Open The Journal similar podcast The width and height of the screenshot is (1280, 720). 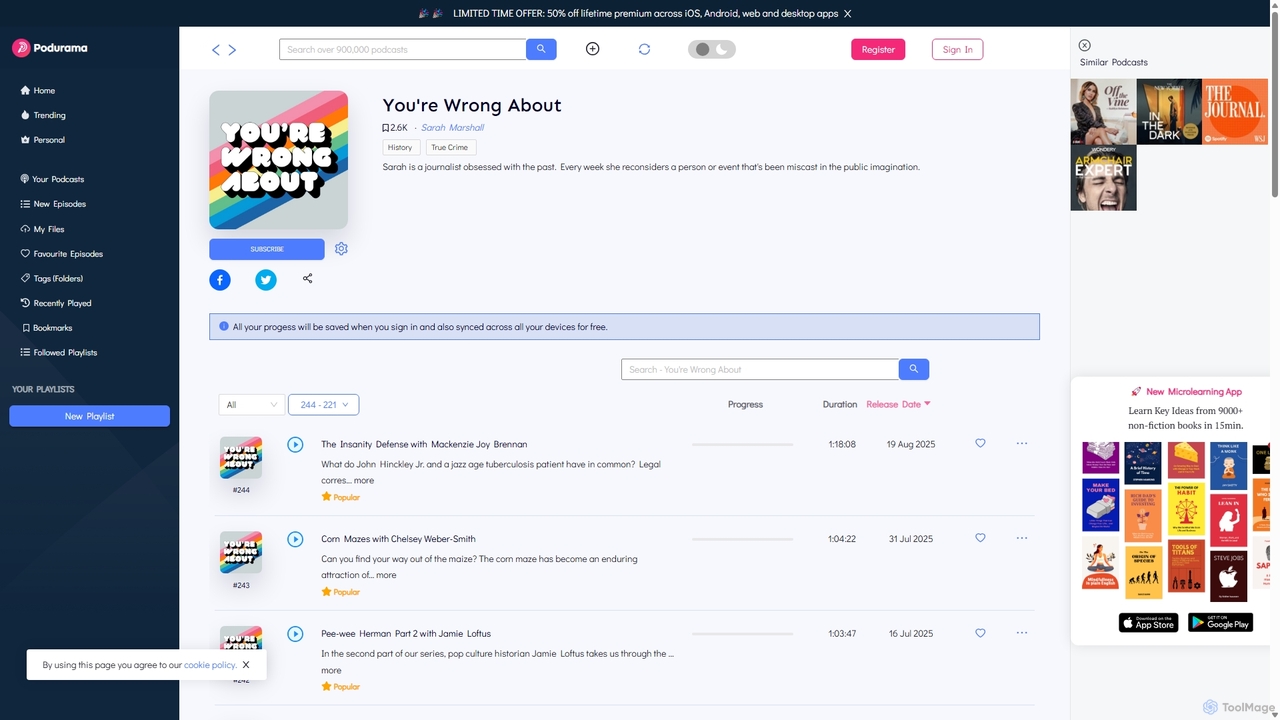(x=1235, y=112)
